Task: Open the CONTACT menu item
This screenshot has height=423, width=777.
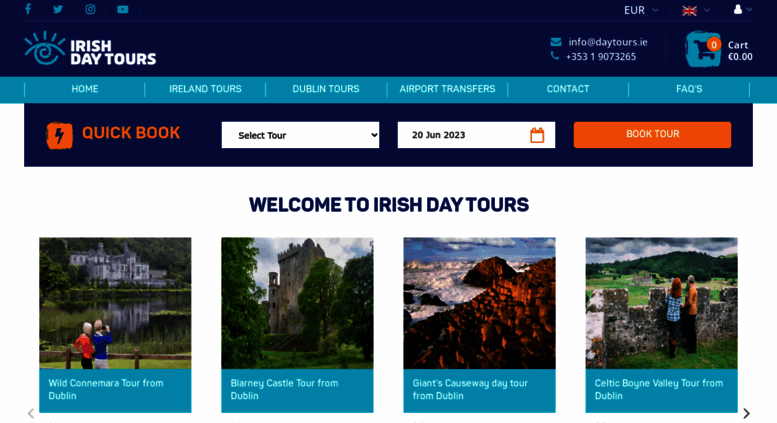Action: [568, 89]
